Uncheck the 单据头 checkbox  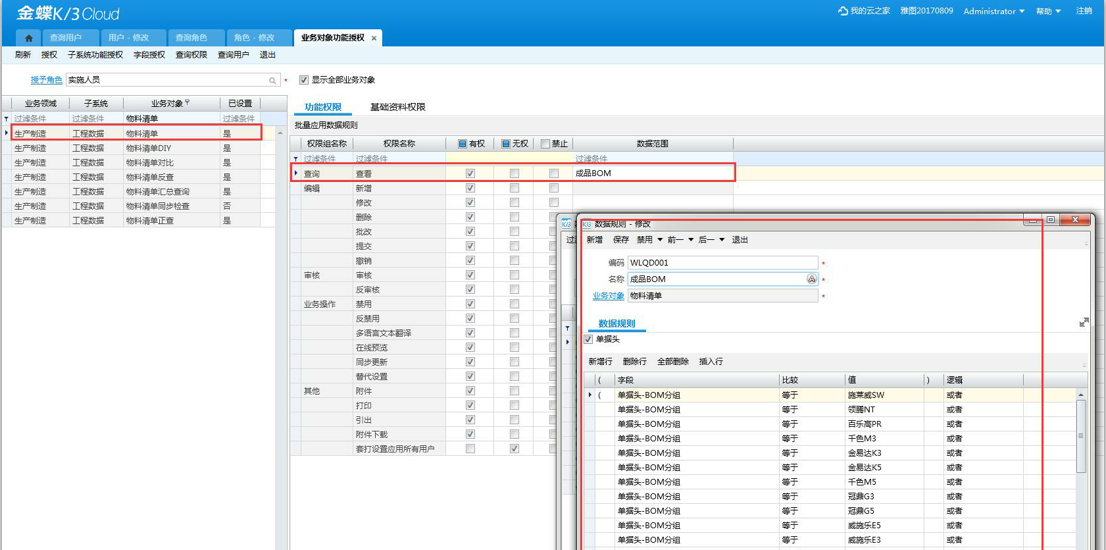[588, 340]
